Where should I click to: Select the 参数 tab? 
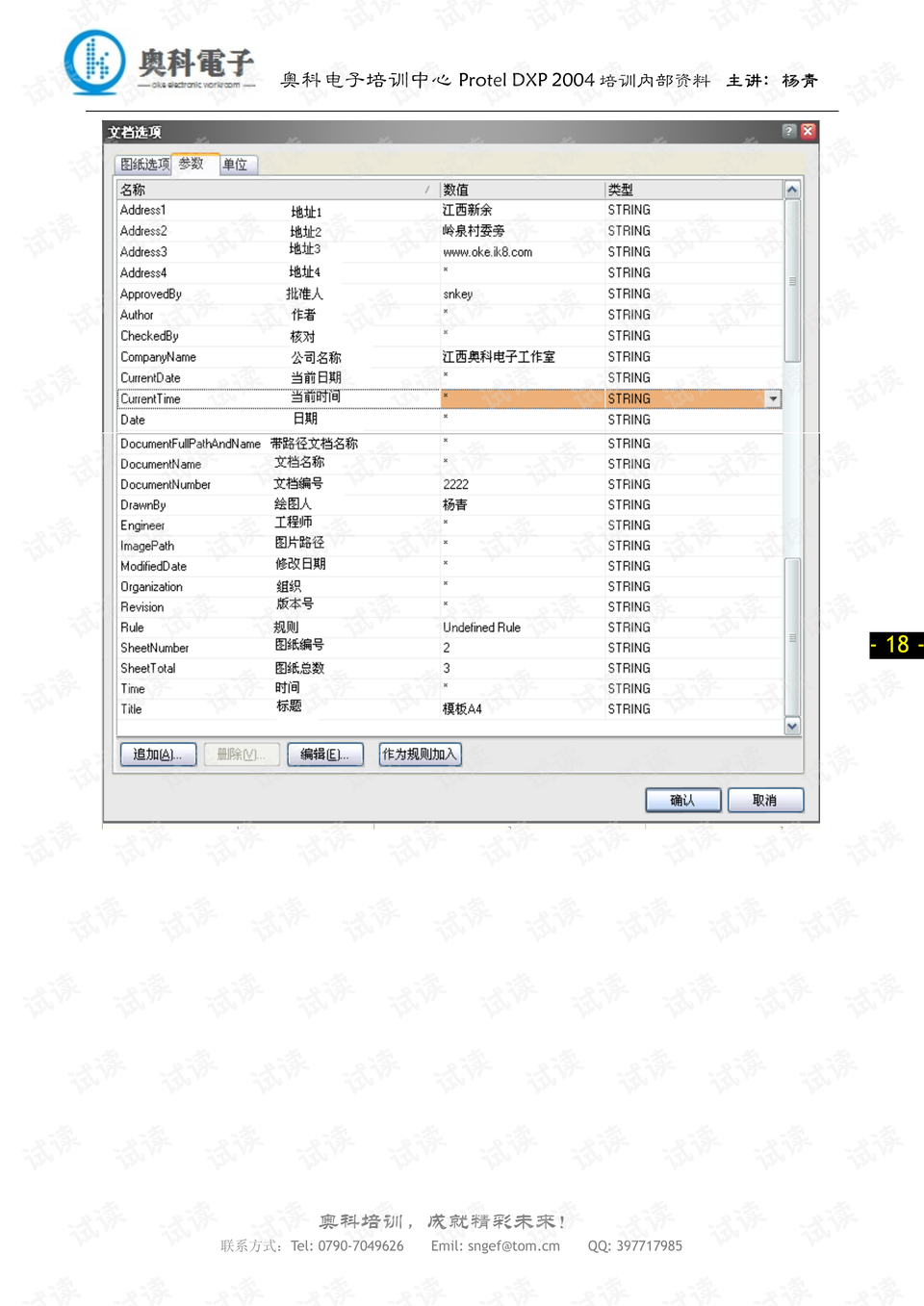click(x=192, y=164)
